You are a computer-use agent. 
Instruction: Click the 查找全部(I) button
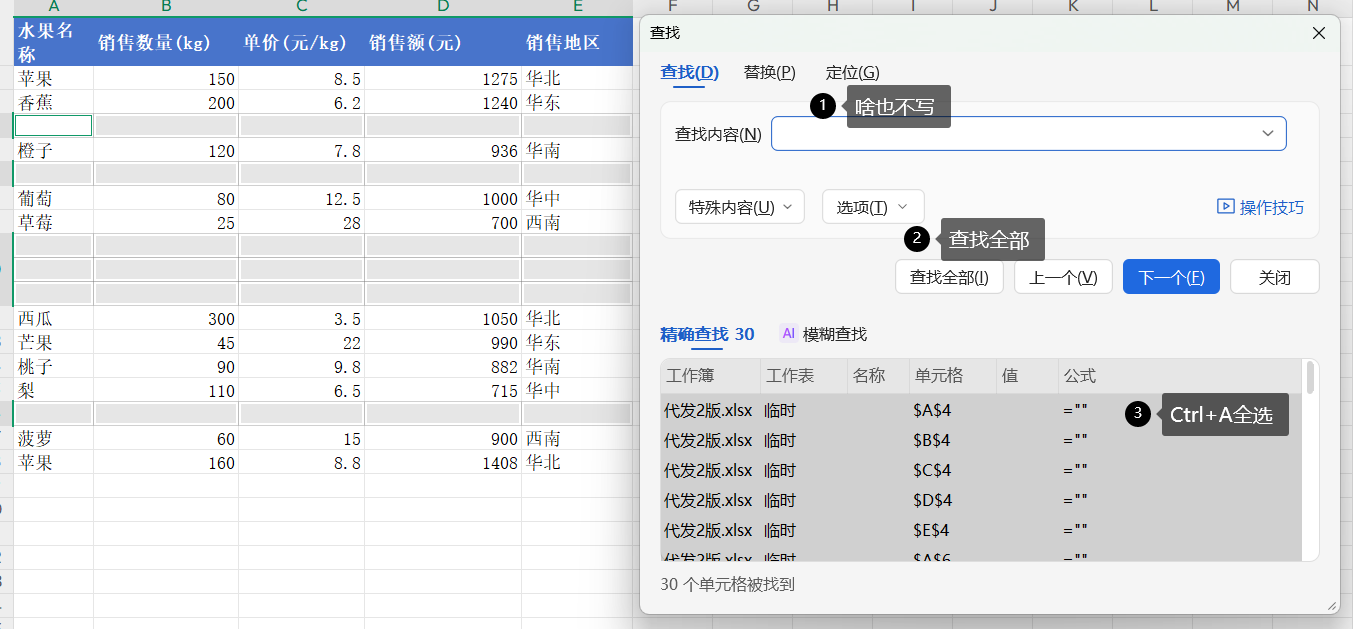[949, 277]
